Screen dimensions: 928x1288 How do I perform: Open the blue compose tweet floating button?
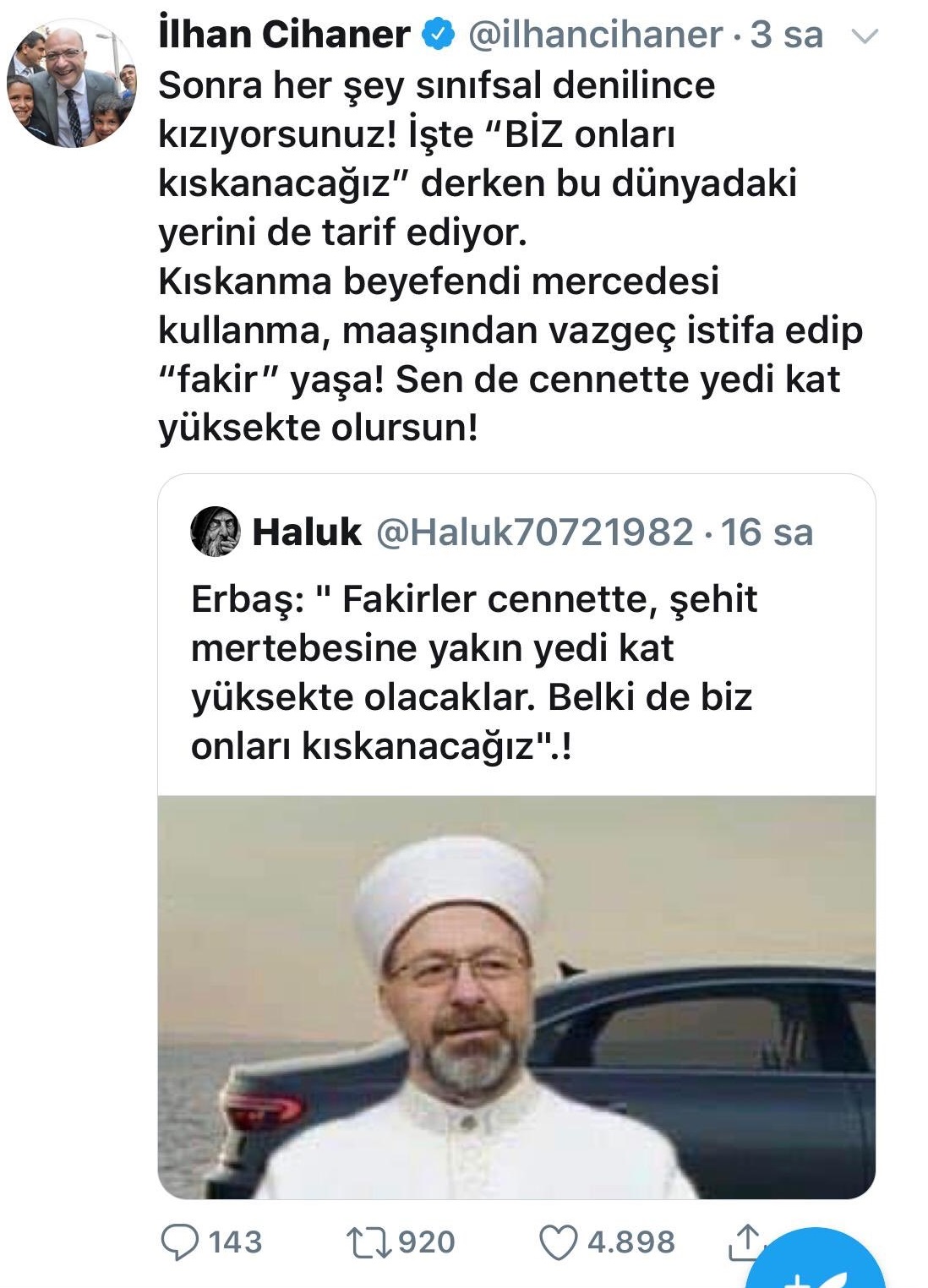pos(820,1263)
